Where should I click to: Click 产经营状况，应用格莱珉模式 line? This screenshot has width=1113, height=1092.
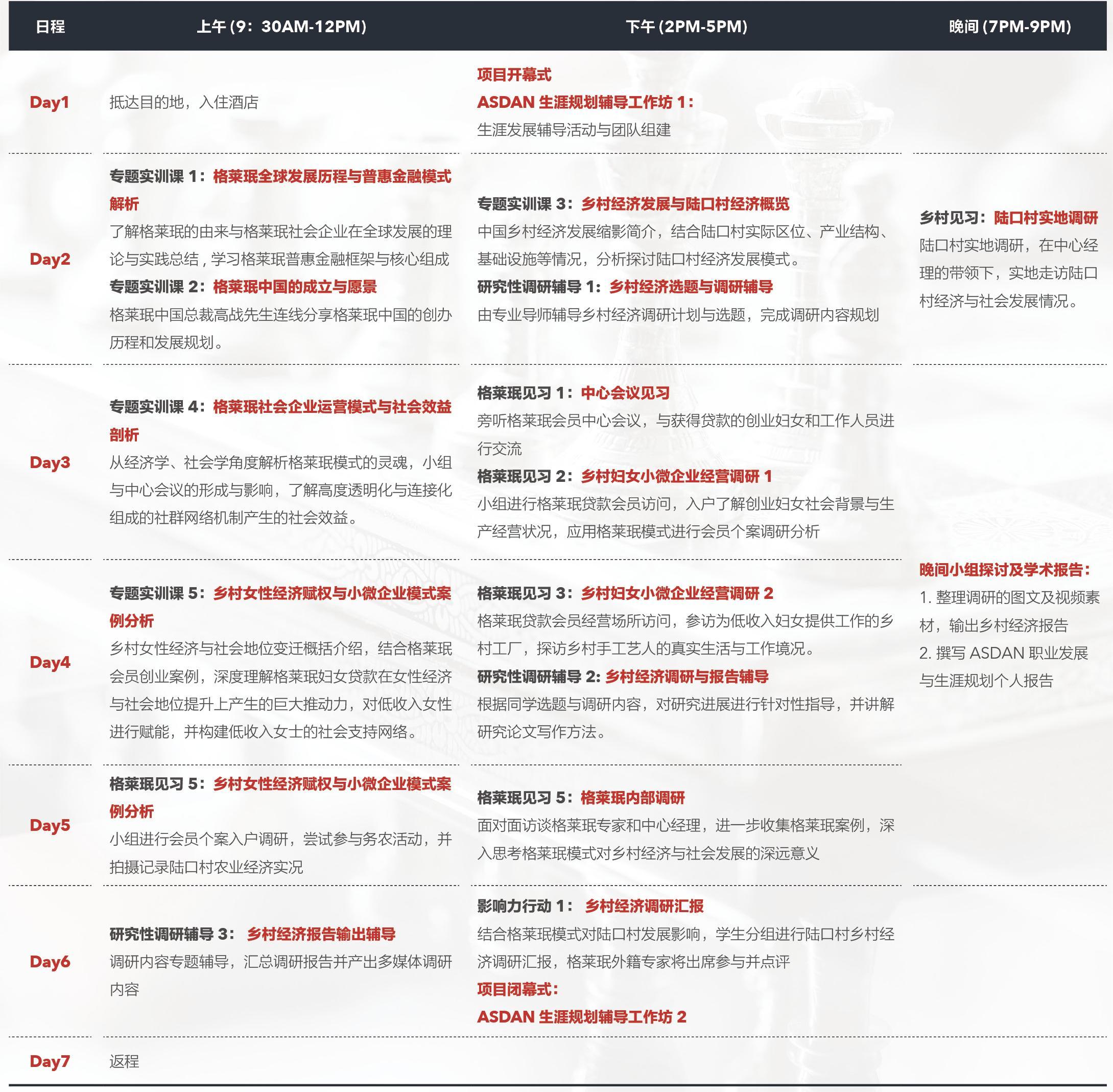tap(648, 531)
